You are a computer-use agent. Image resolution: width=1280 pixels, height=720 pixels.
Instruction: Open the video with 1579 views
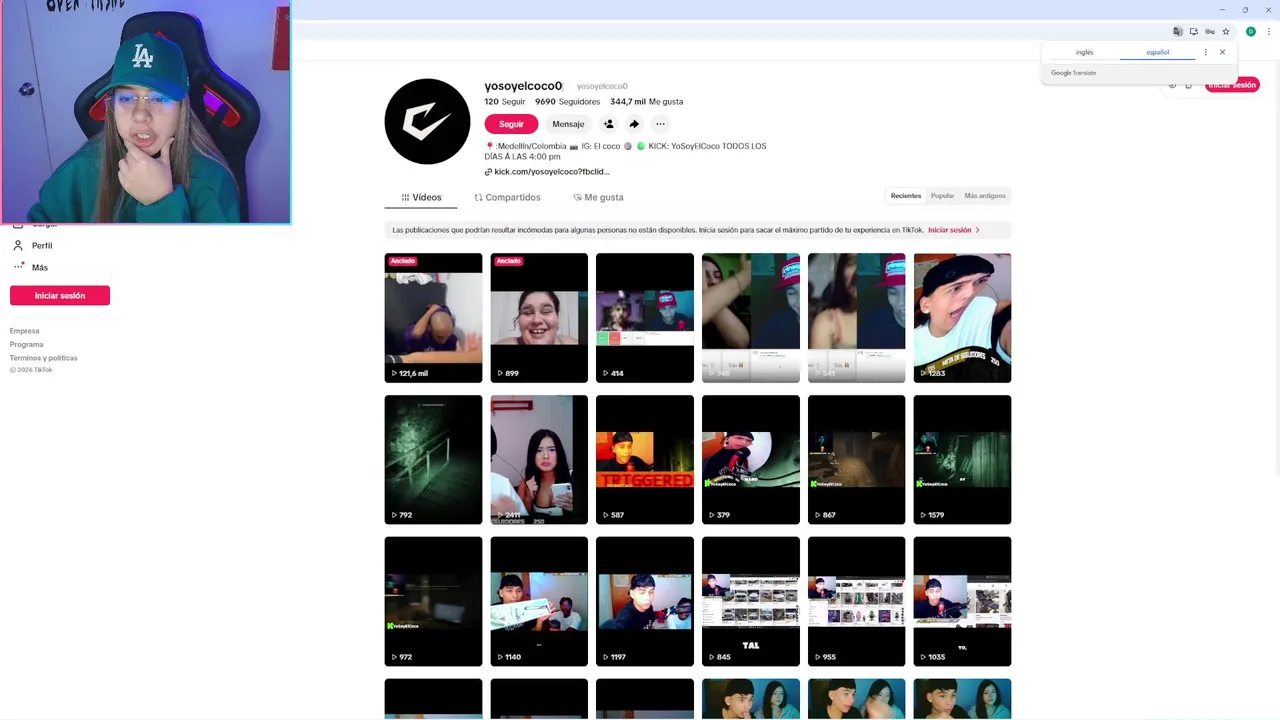coord(962,460)
